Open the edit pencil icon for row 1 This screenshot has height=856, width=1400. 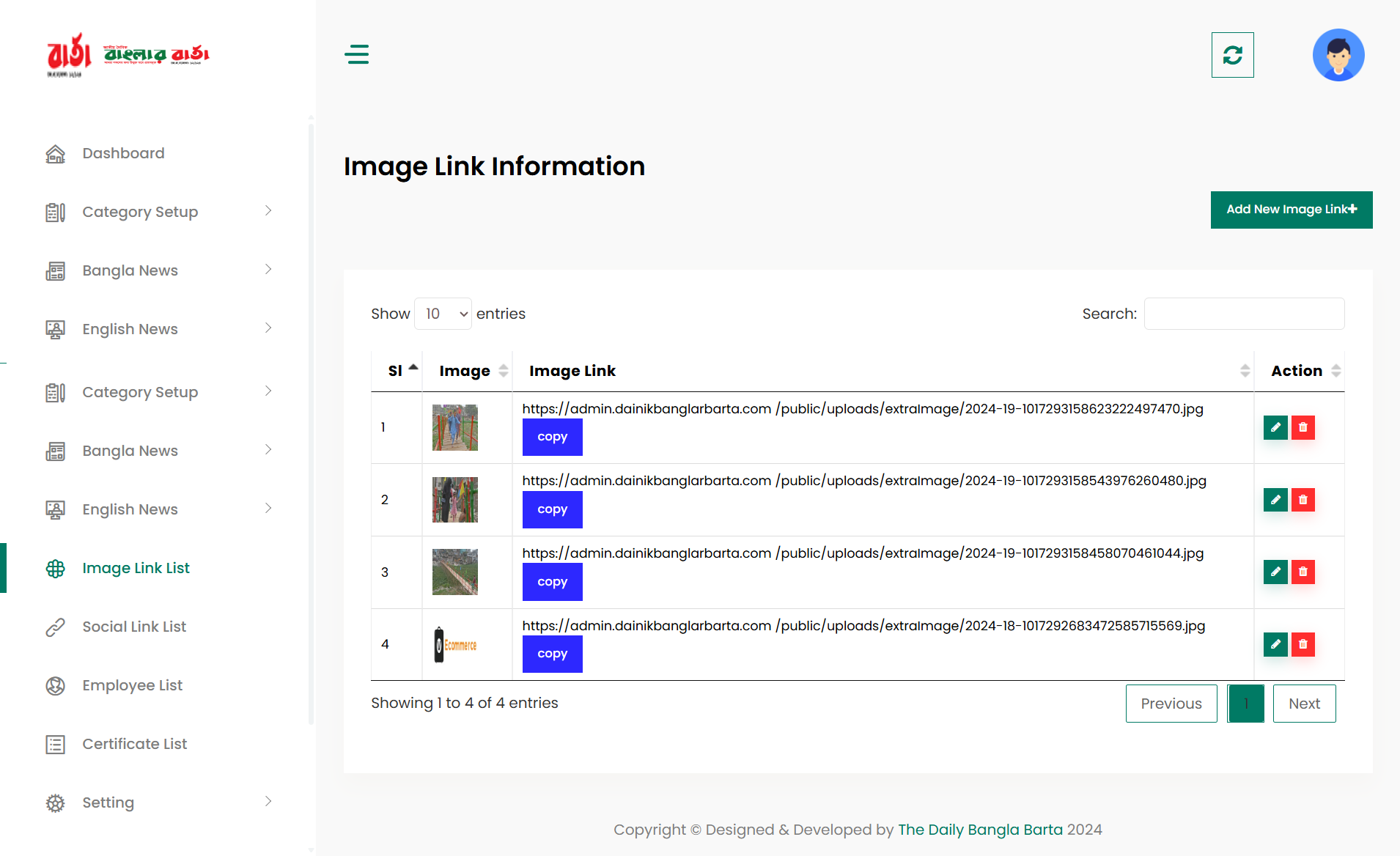(x=1275, y=427)
